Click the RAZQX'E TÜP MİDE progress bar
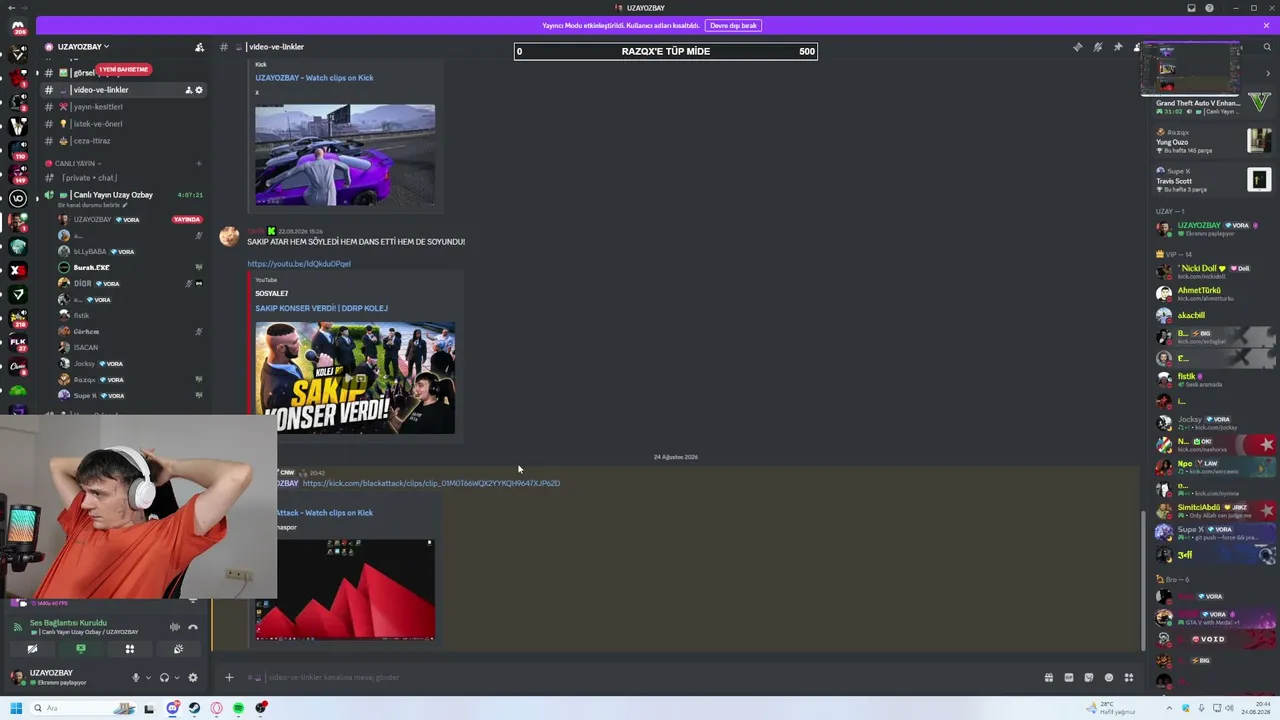This screenshot has height=720, width=1280. point(666,51)
